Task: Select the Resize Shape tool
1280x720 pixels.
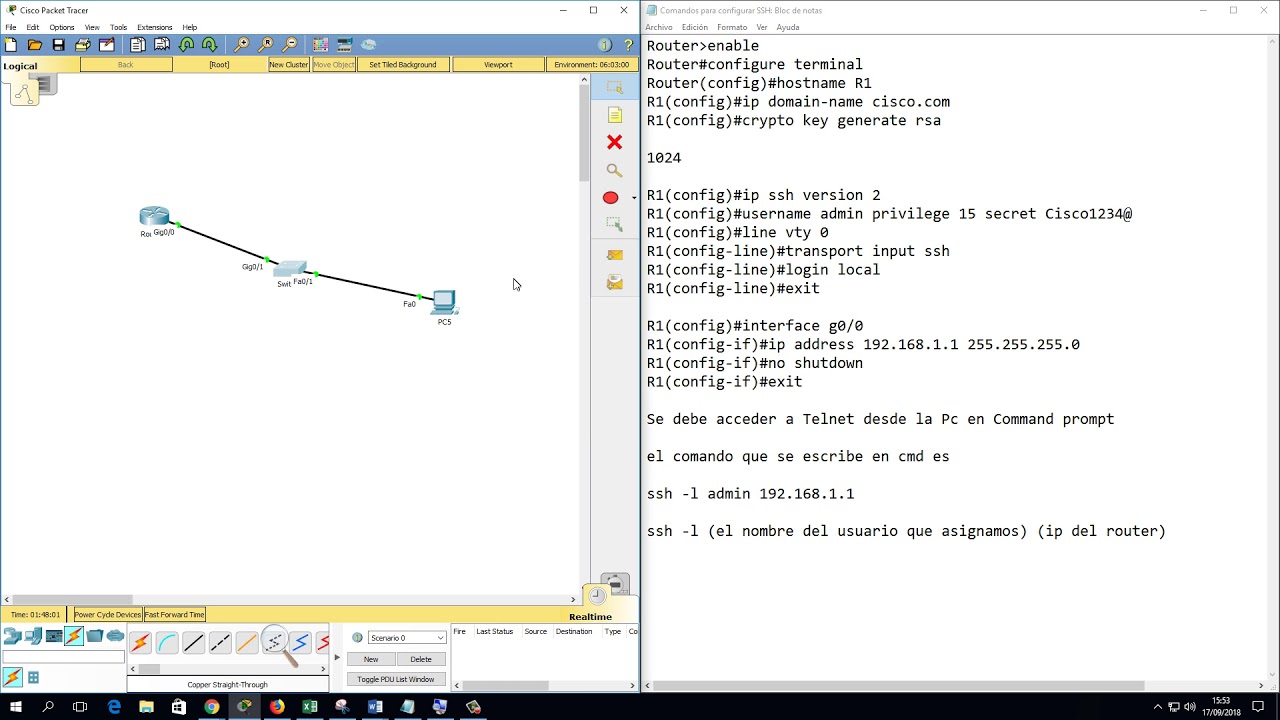Action: 614,225
